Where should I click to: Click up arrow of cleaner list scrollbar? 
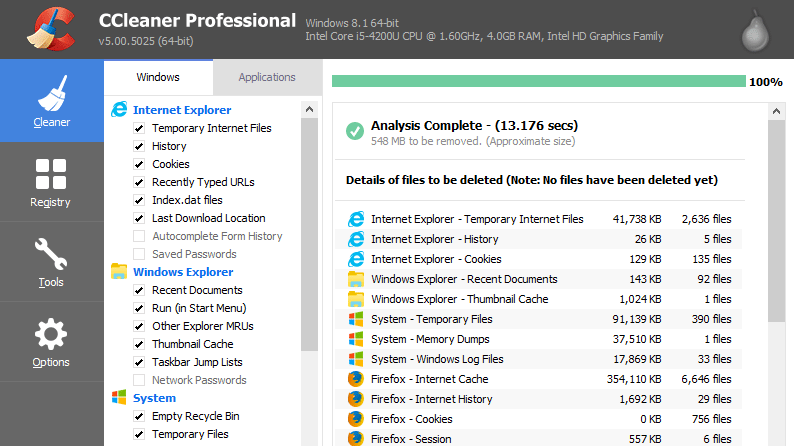[309, 109]
